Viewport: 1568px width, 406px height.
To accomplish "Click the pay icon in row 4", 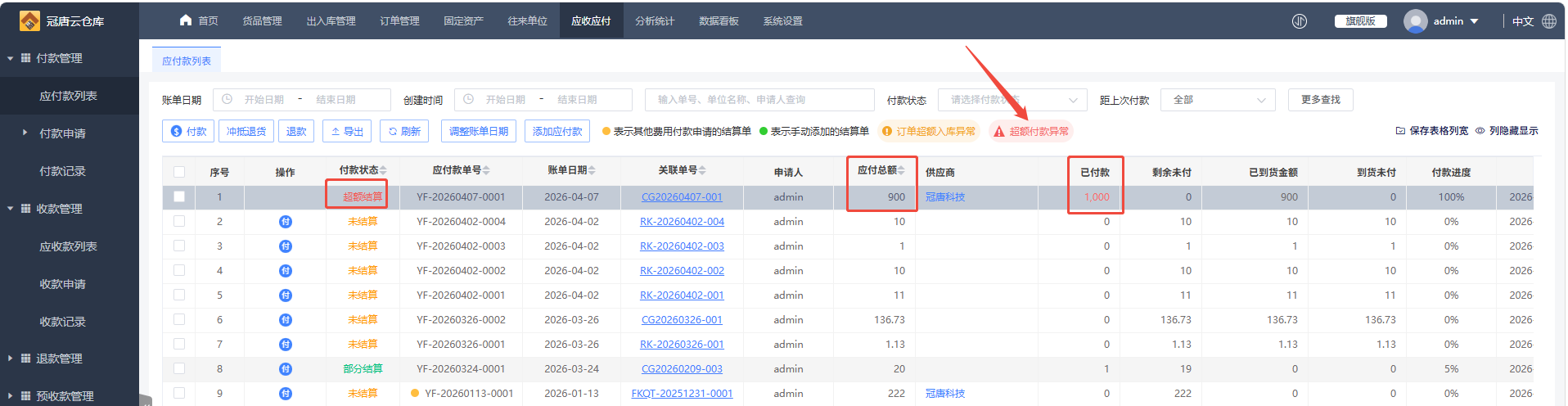I will (285, 271).
